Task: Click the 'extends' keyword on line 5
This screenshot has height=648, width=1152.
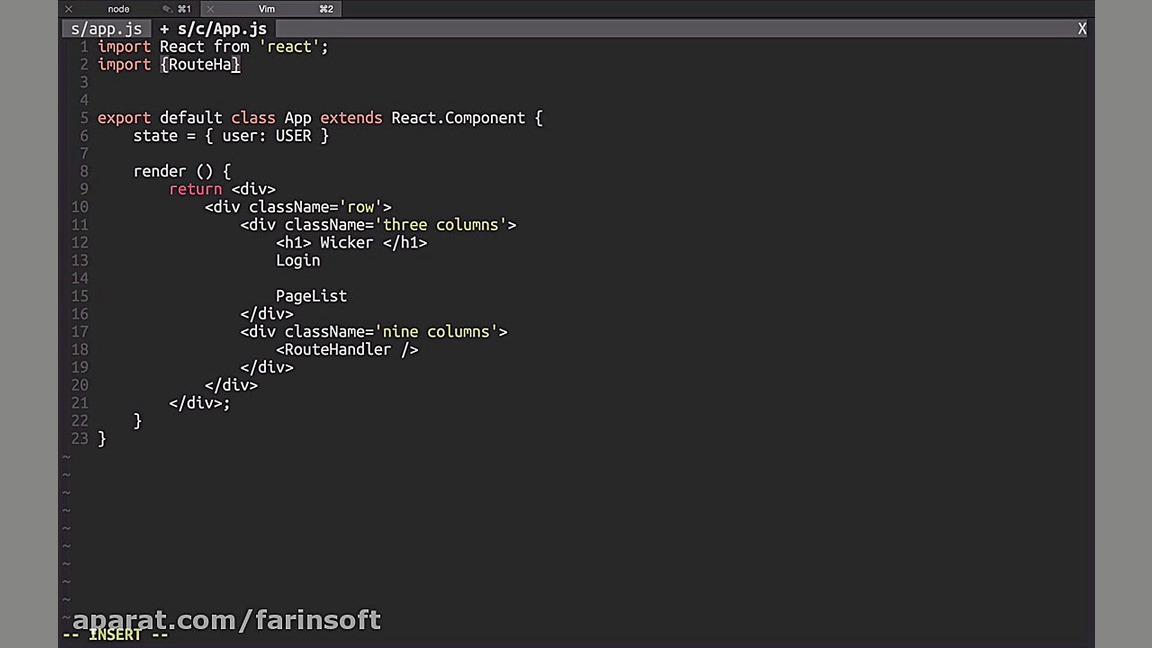Action: click(x=351, y=118)
